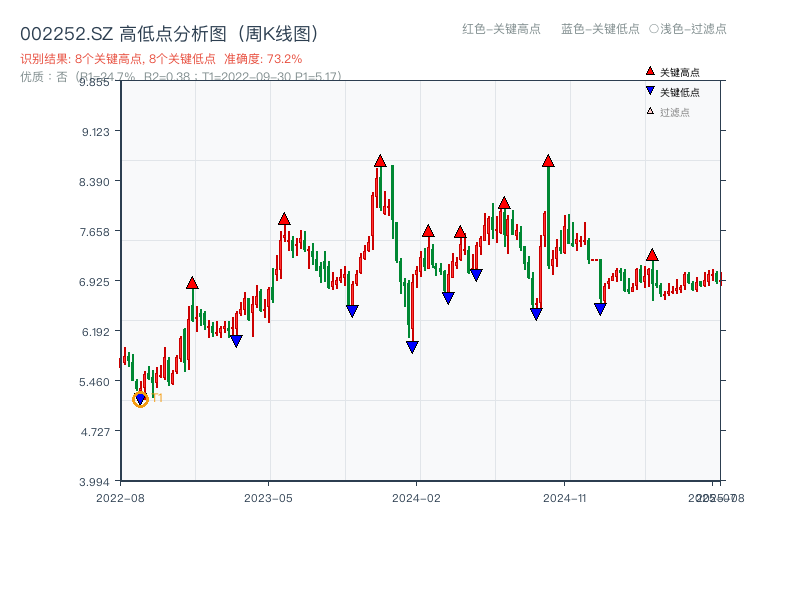Select the red high marker just right of the 2024-02 tick
Screen dimensions: 800x600
click(x=428, y=231)
